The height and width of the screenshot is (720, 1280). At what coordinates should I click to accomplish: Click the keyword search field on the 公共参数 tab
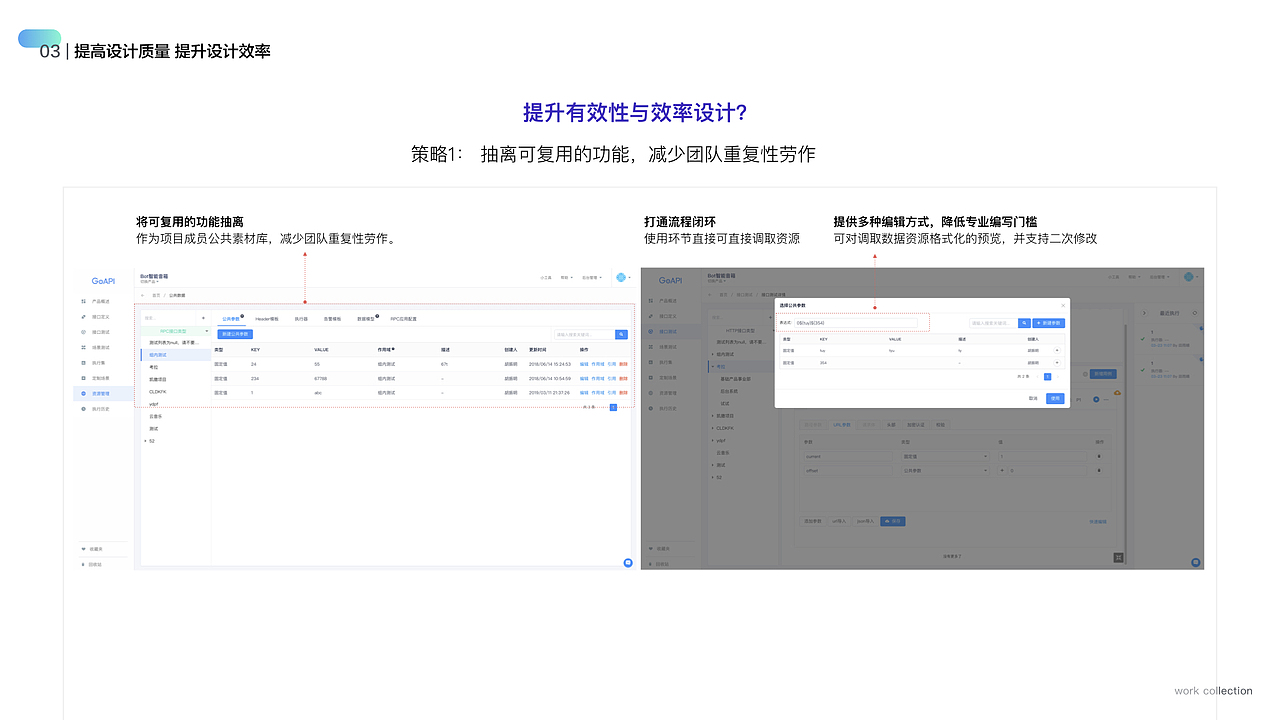(x=585, y=334)
